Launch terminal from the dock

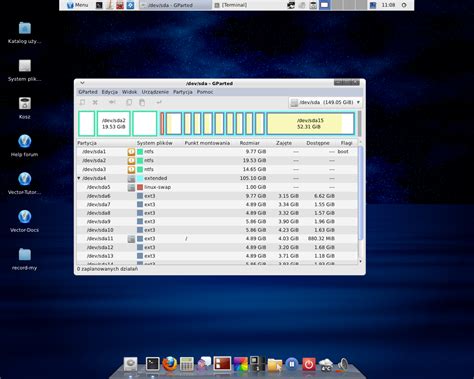pyautogui.click(x=153, y=364)
